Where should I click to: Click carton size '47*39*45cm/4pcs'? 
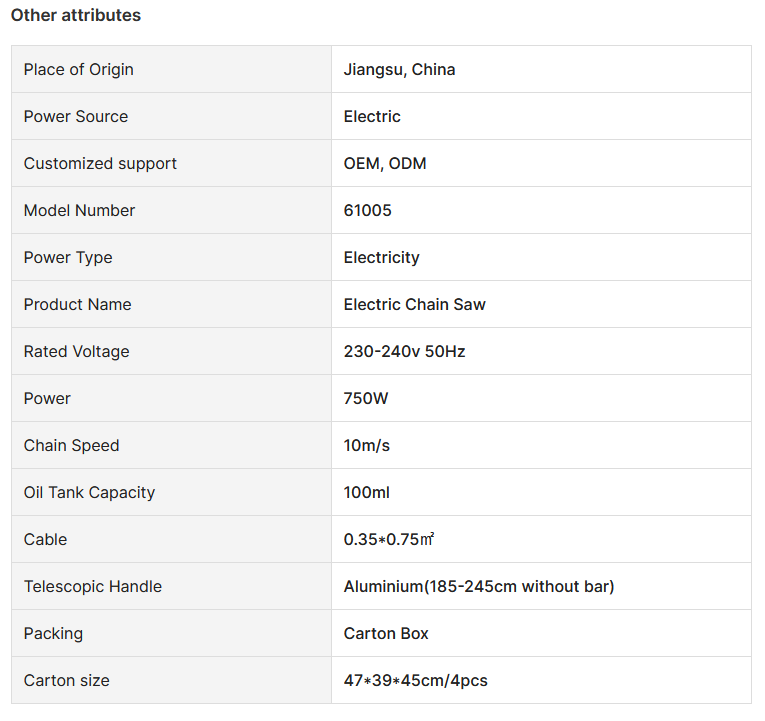coord(415,680)
